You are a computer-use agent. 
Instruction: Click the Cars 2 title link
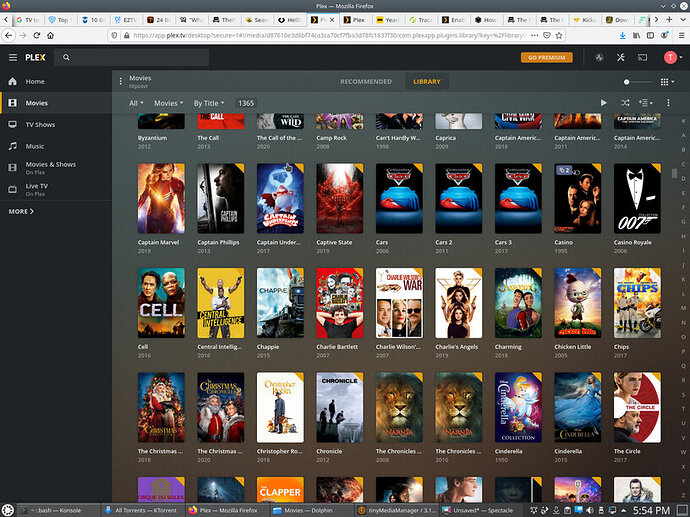(x=444, y=242)
